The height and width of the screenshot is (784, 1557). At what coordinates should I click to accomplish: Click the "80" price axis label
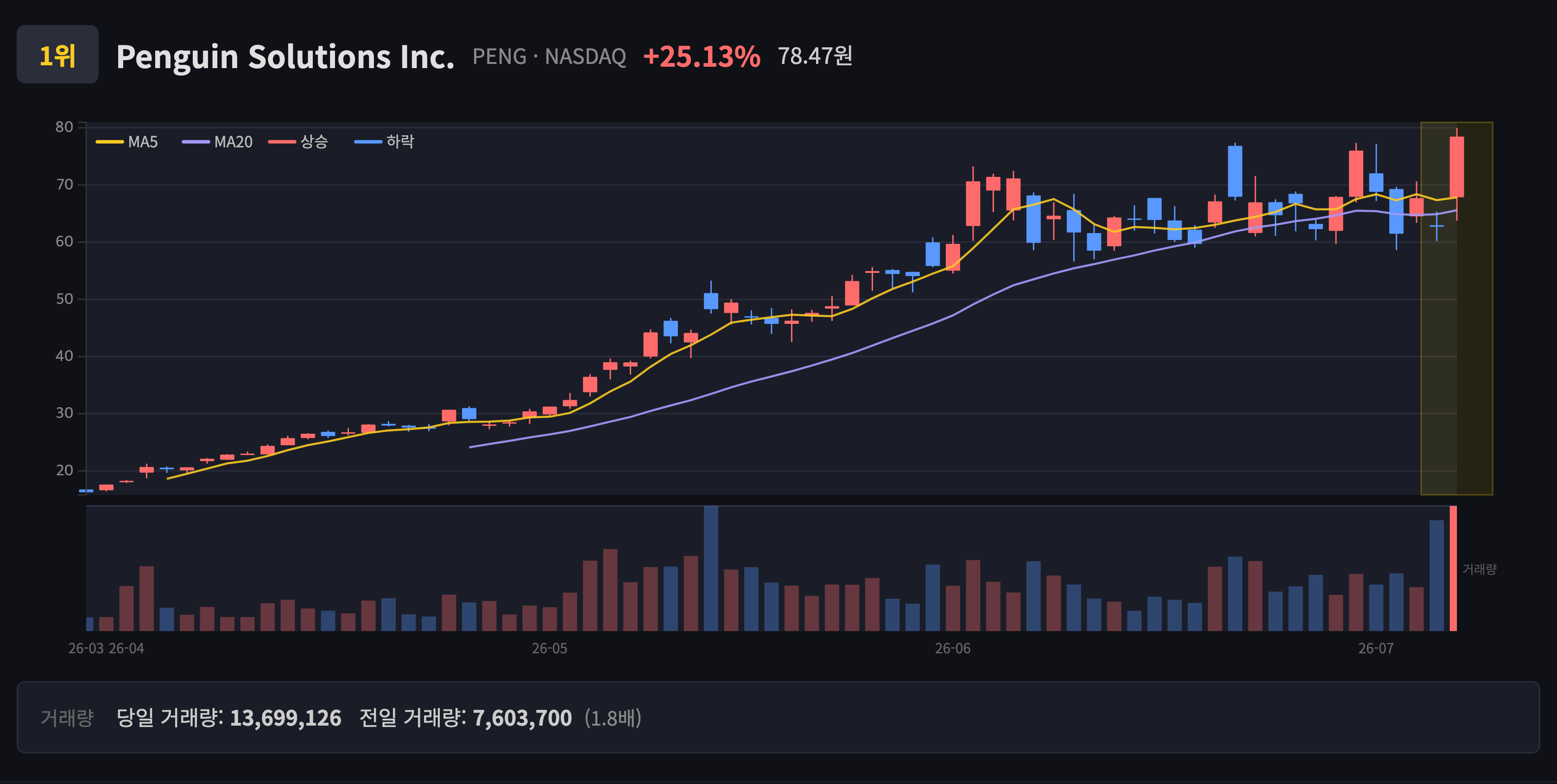point(64,127)
